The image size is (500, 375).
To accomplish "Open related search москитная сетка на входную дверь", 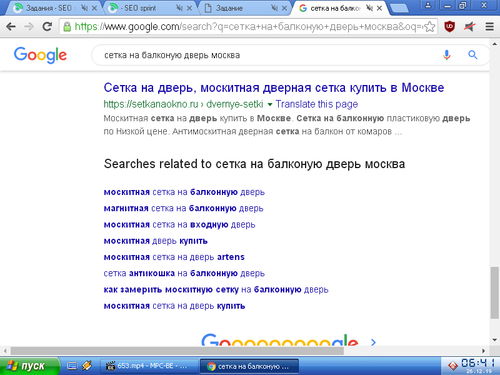I will (179, 225).
